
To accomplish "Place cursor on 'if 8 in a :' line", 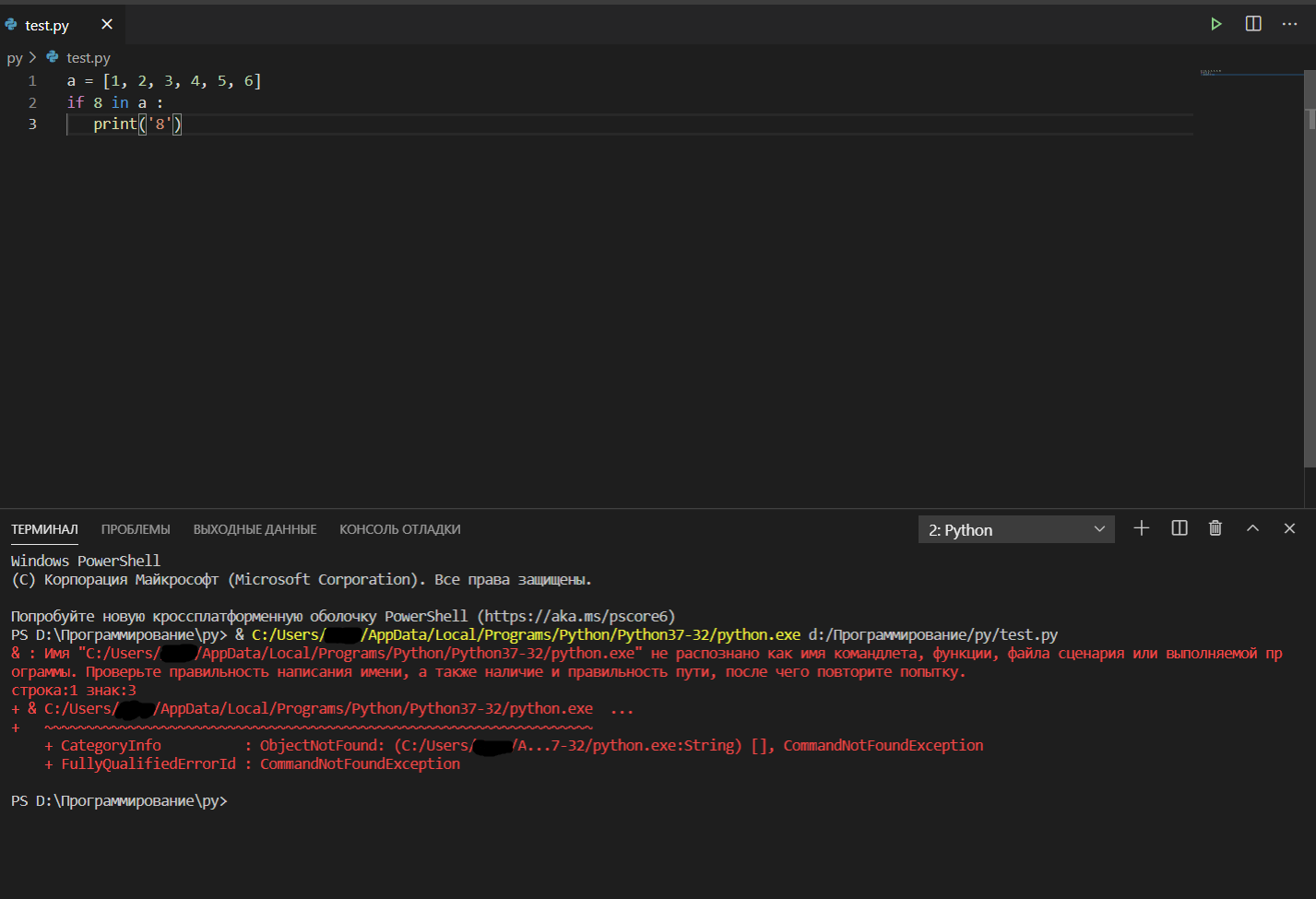I will click(x=115, y=102).
